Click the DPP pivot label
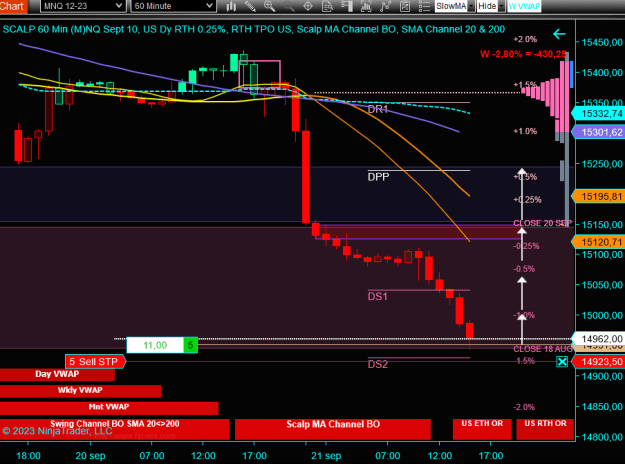Image resolution: width=625 pixels, height=464 pixels. point(378,177)
